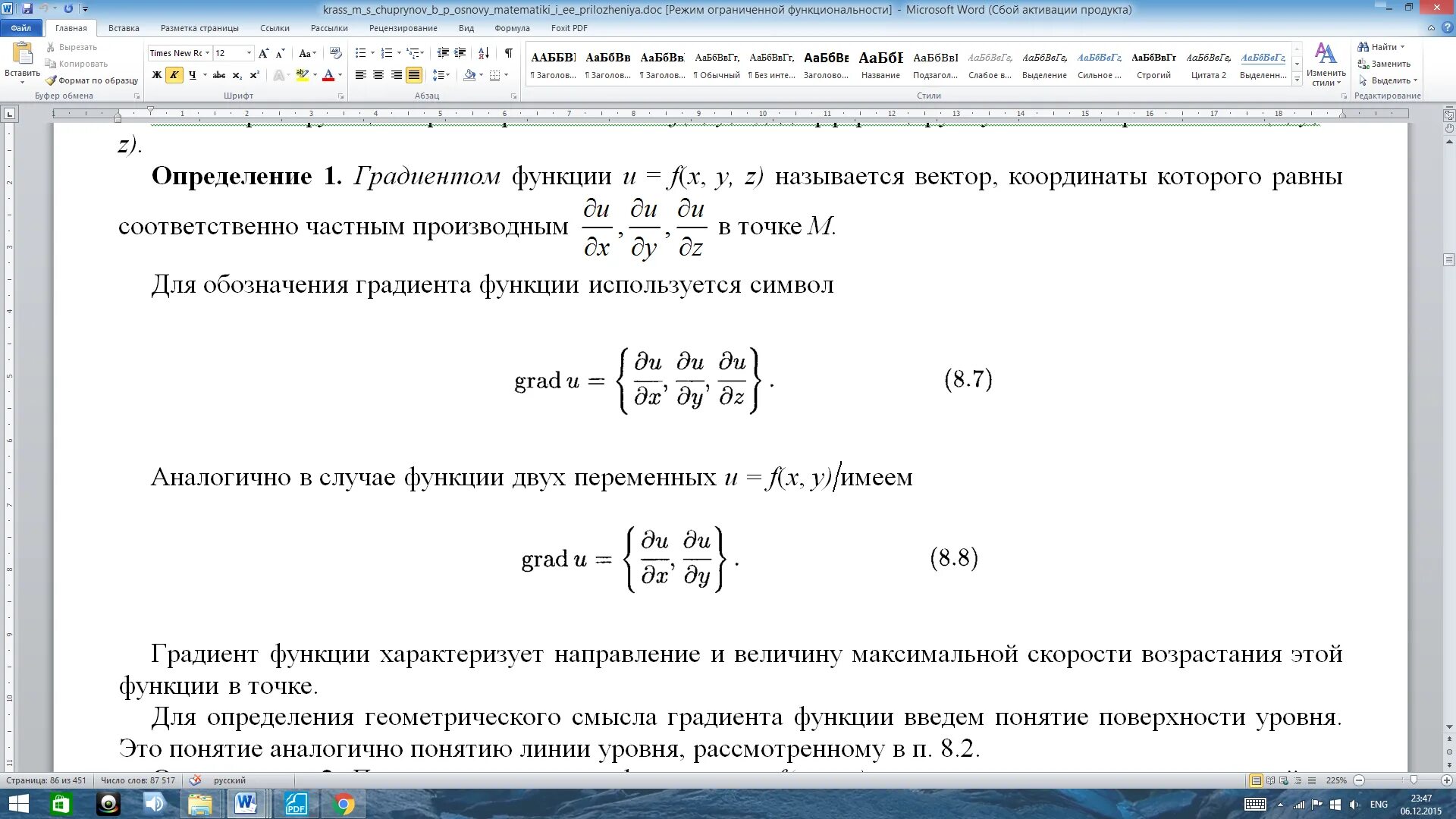Toggle italic (К) formatting off
The width and height of the screenshot is (1456, 819).
(174, 75)
